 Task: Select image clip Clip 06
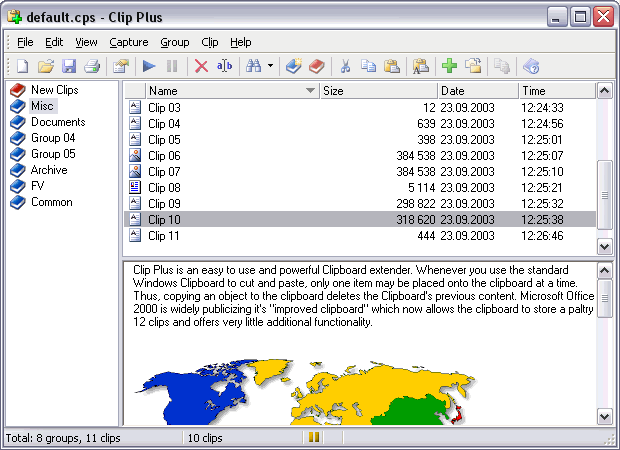[360, 156]
